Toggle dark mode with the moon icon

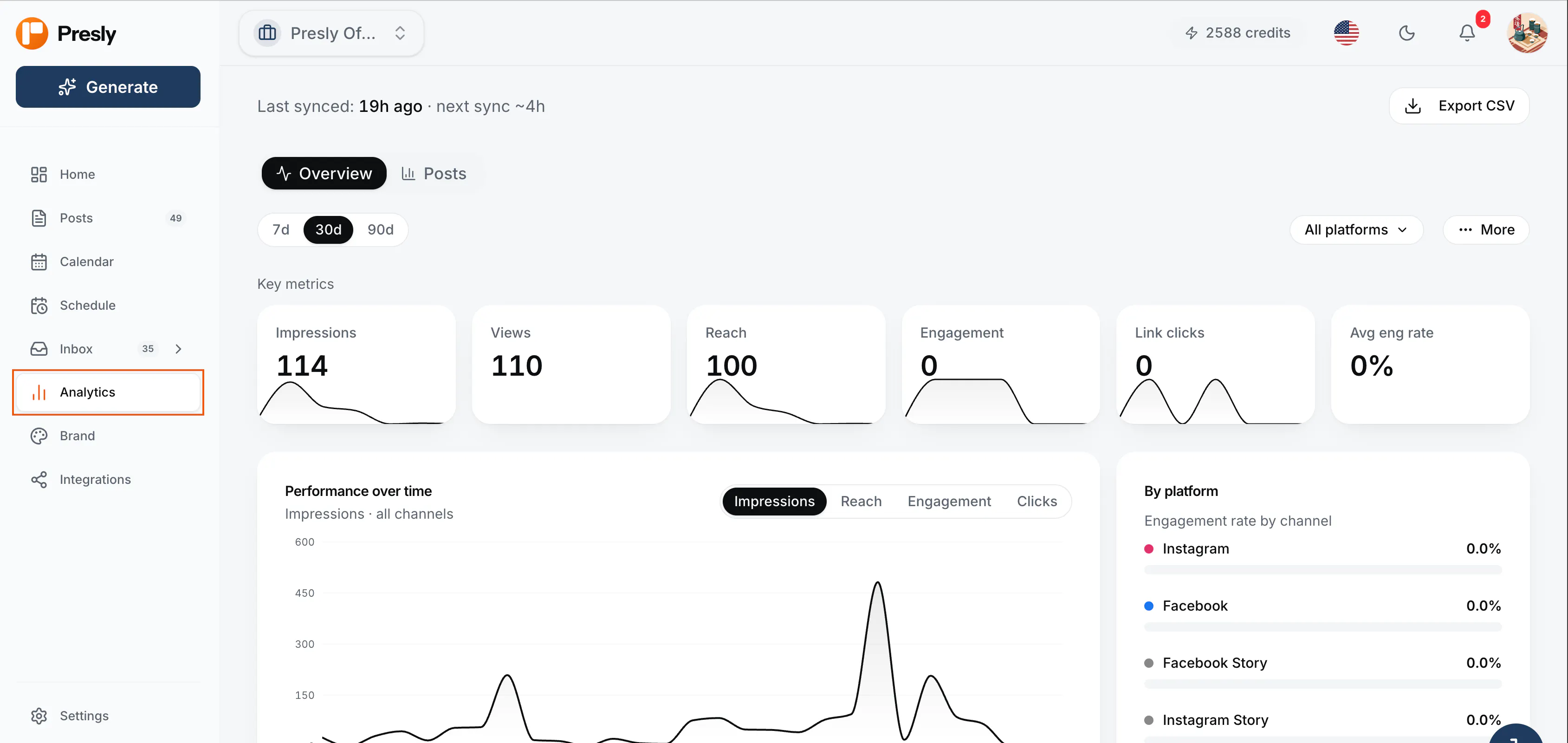[1406, 33]
